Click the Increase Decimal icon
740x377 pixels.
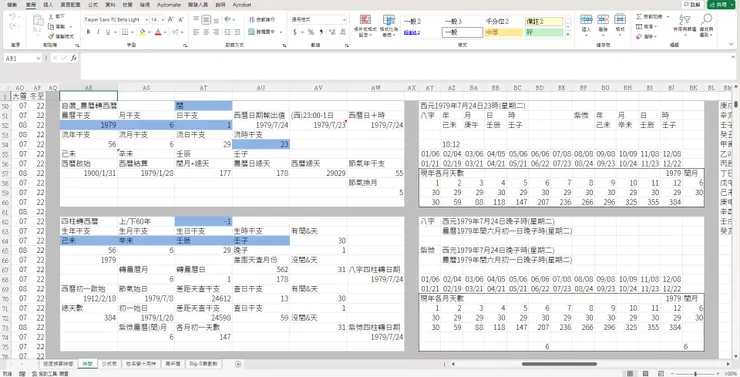tap(332, 32)
